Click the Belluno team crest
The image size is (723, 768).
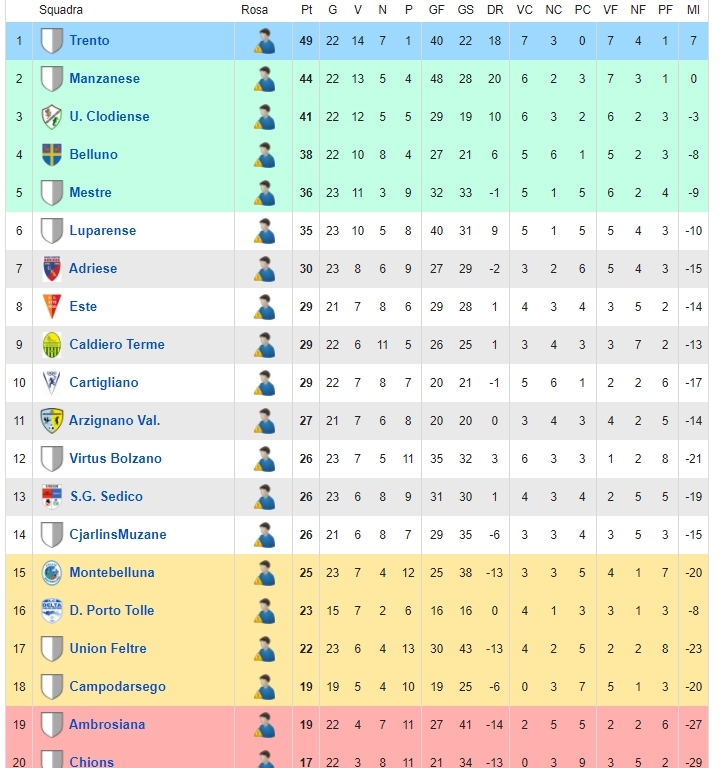(x=51, y=155)
